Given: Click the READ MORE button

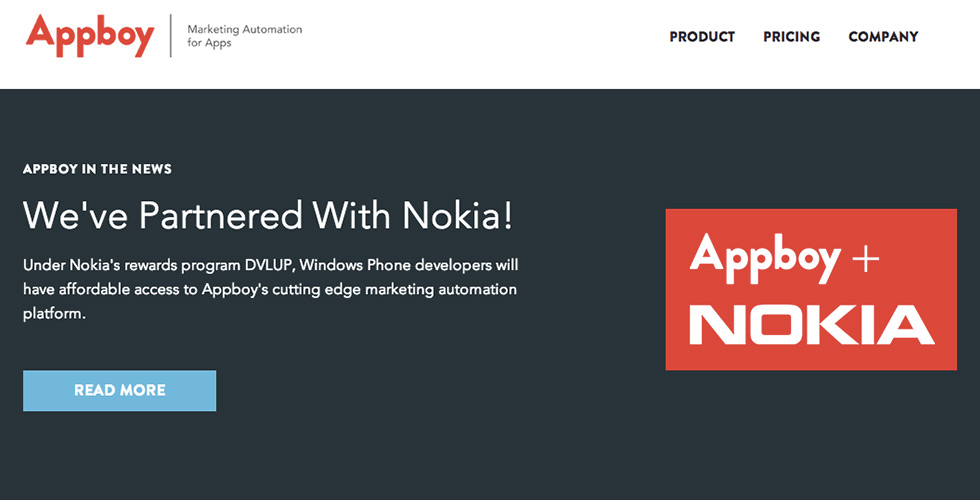Looking at the screenshot, I should click(x=119, y=391).
